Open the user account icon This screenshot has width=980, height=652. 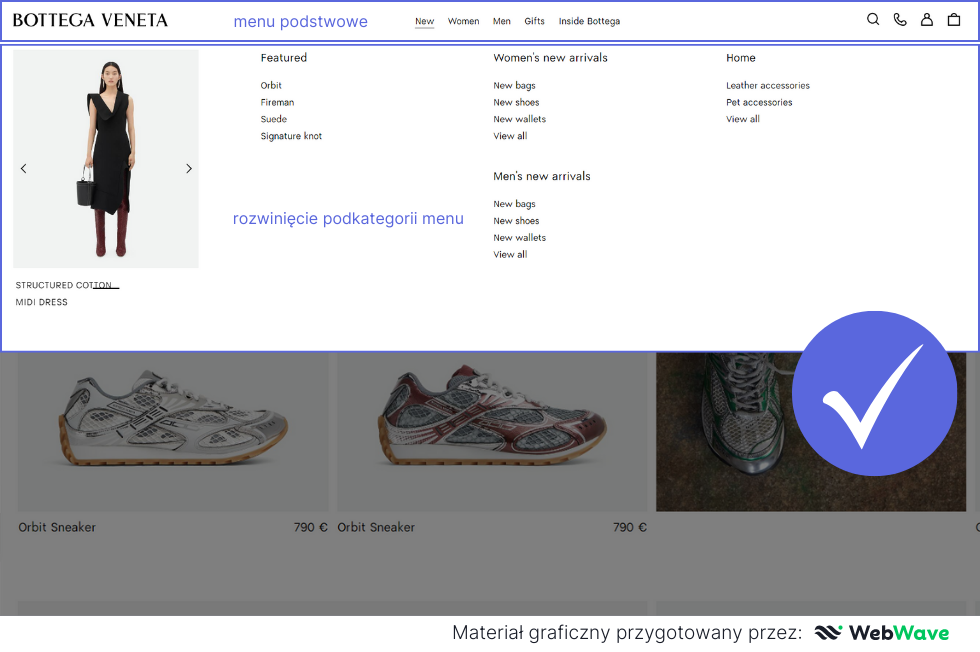tap(927, 20)
